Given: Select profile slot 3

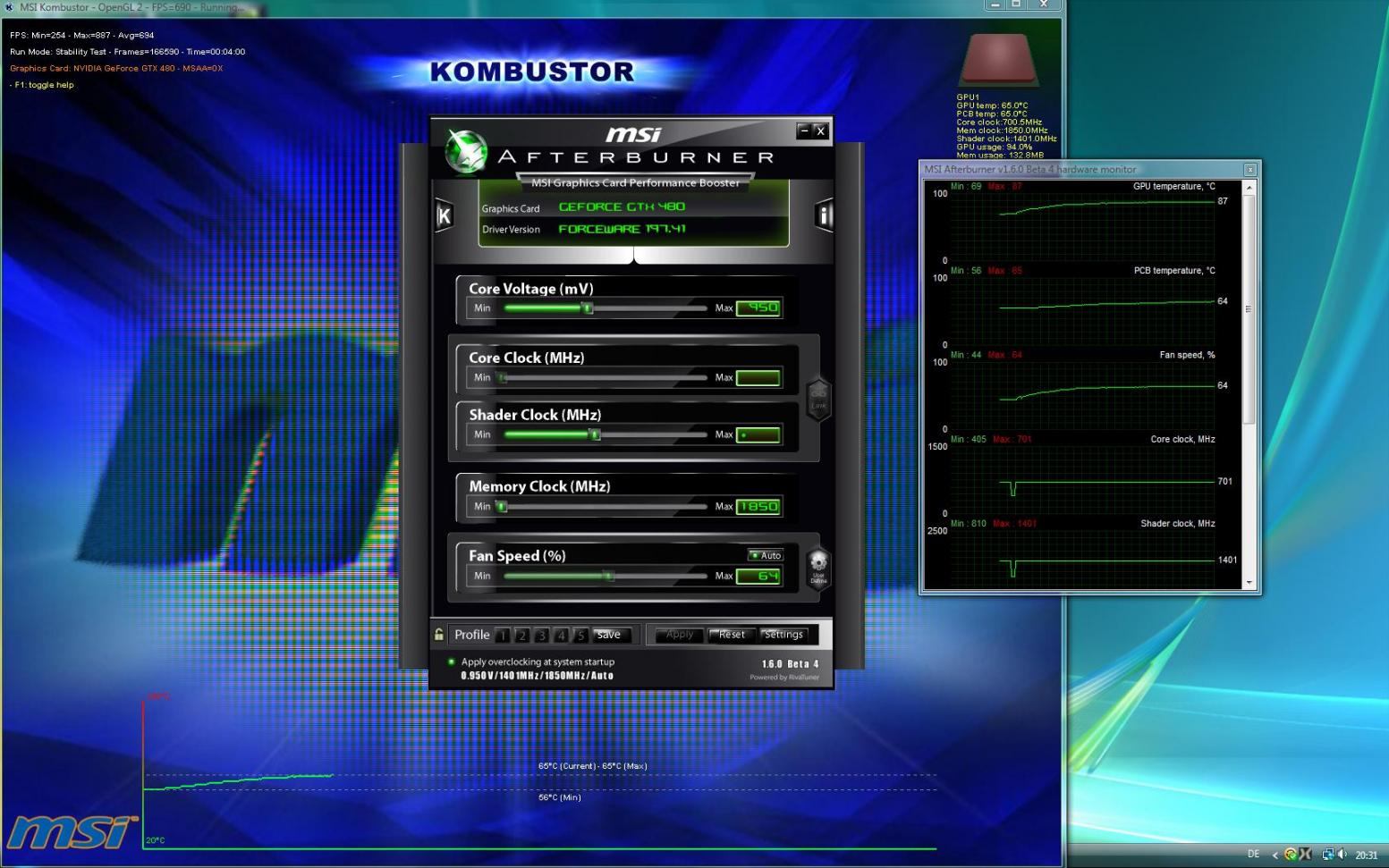Looking at the screenshot, I should (542, 636).
